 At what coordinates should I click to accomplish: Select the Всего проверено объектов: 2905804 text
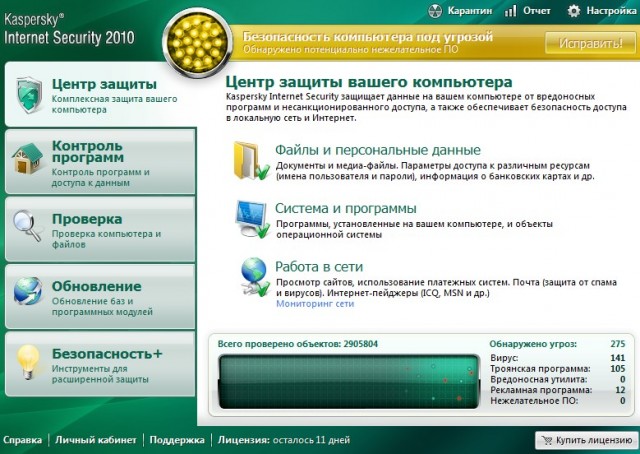(298, 344)
